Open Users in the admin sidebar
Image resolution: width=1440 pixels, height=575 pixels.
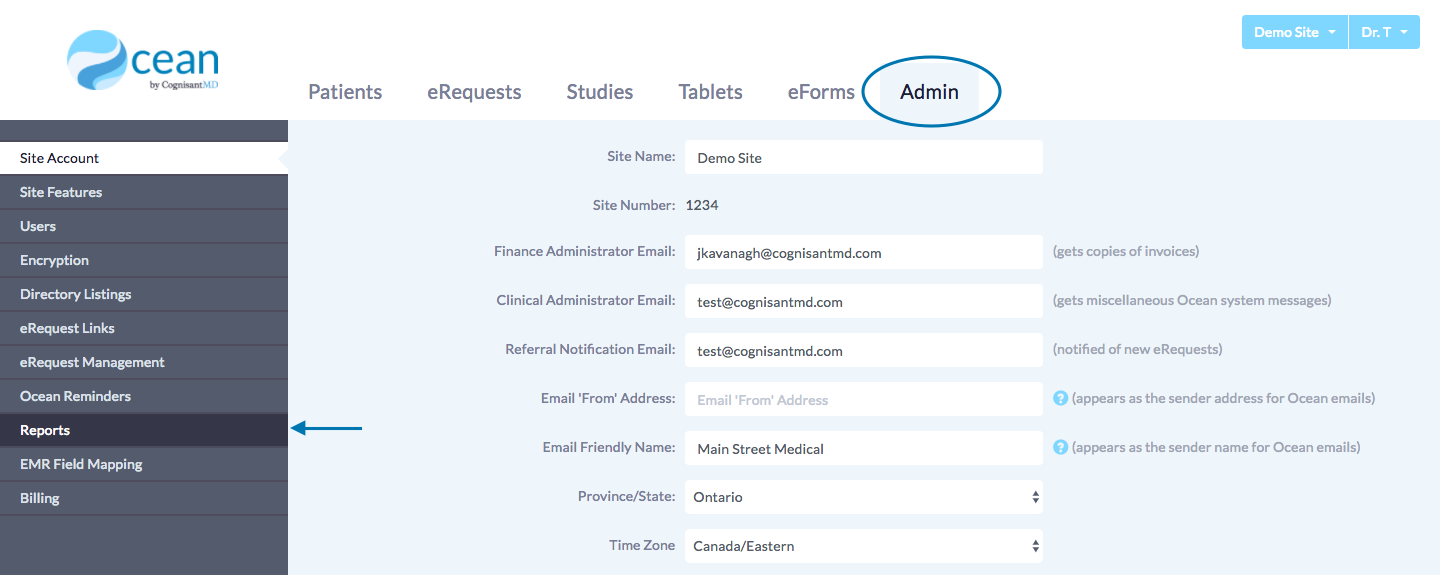pos(38,226)
